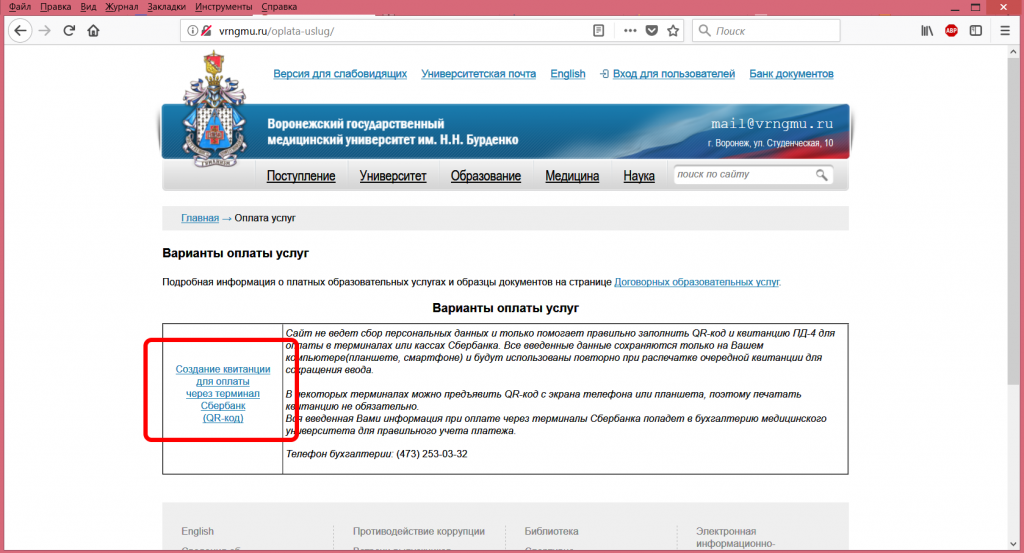This screenshot has width=1024, height=553.
Task: Open footer Электронная информационно- link
Action: (735, 537)
